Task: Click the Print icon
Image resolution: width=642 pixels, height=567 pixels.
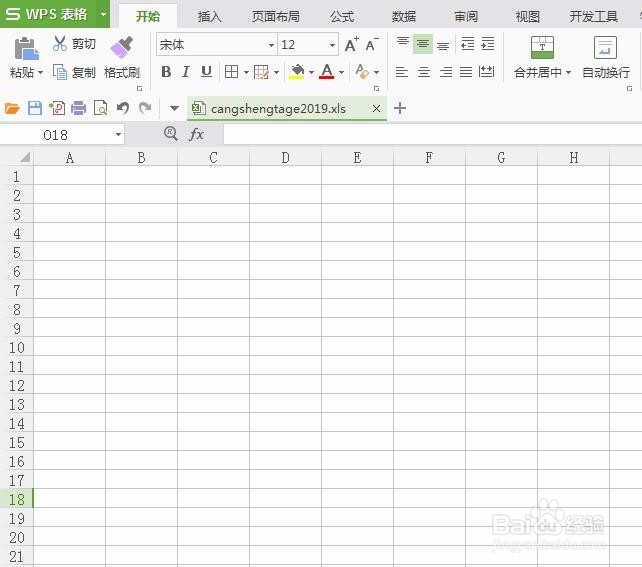Action: 79,108
